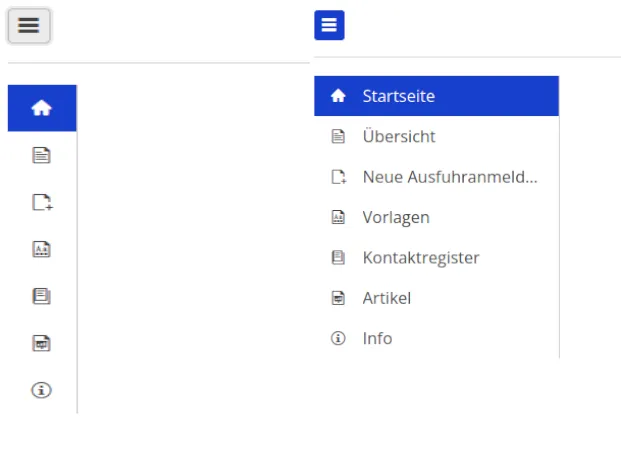Go to the Kontaktregister menu entry

click(x=421, y=257)
